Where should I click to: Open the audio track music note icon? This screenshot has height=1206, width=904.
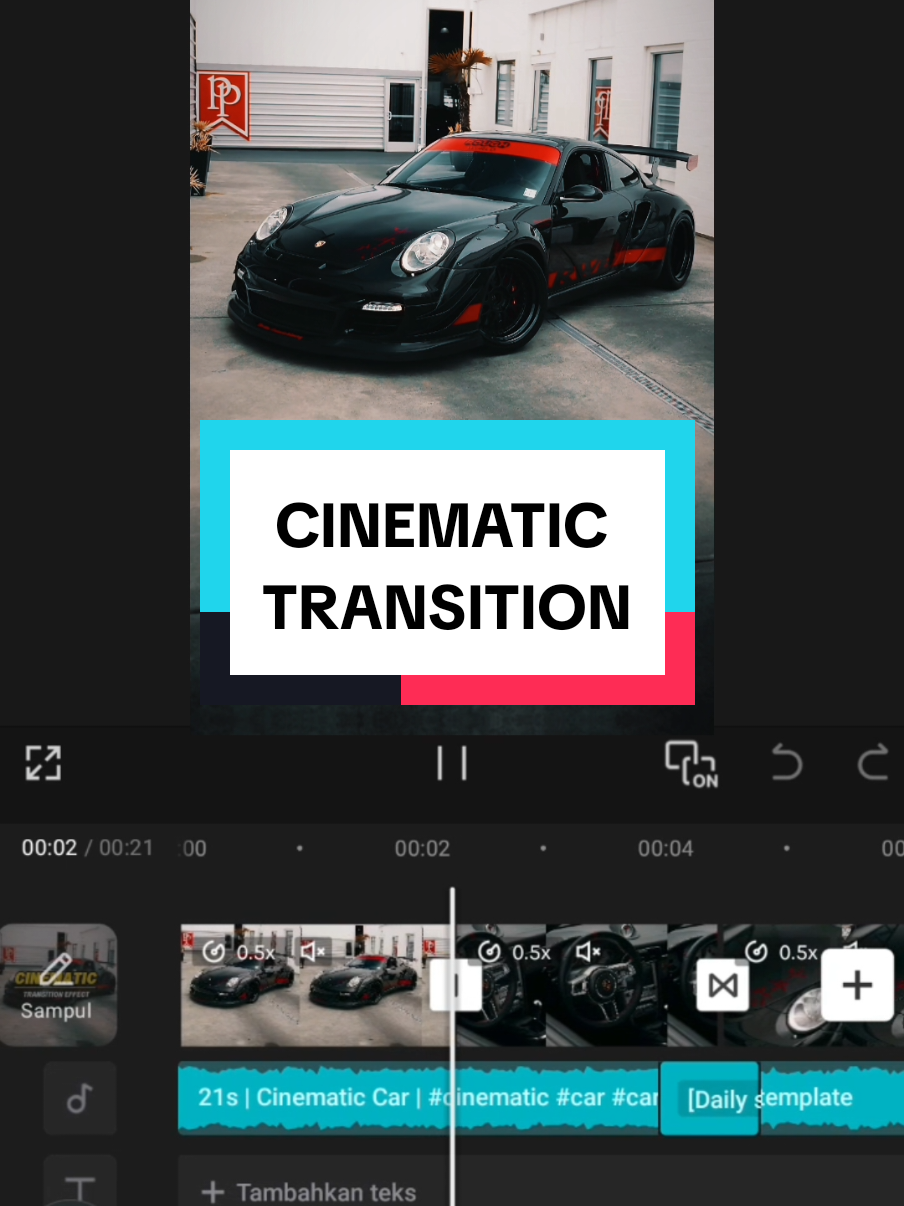[x=79, y=1098]
